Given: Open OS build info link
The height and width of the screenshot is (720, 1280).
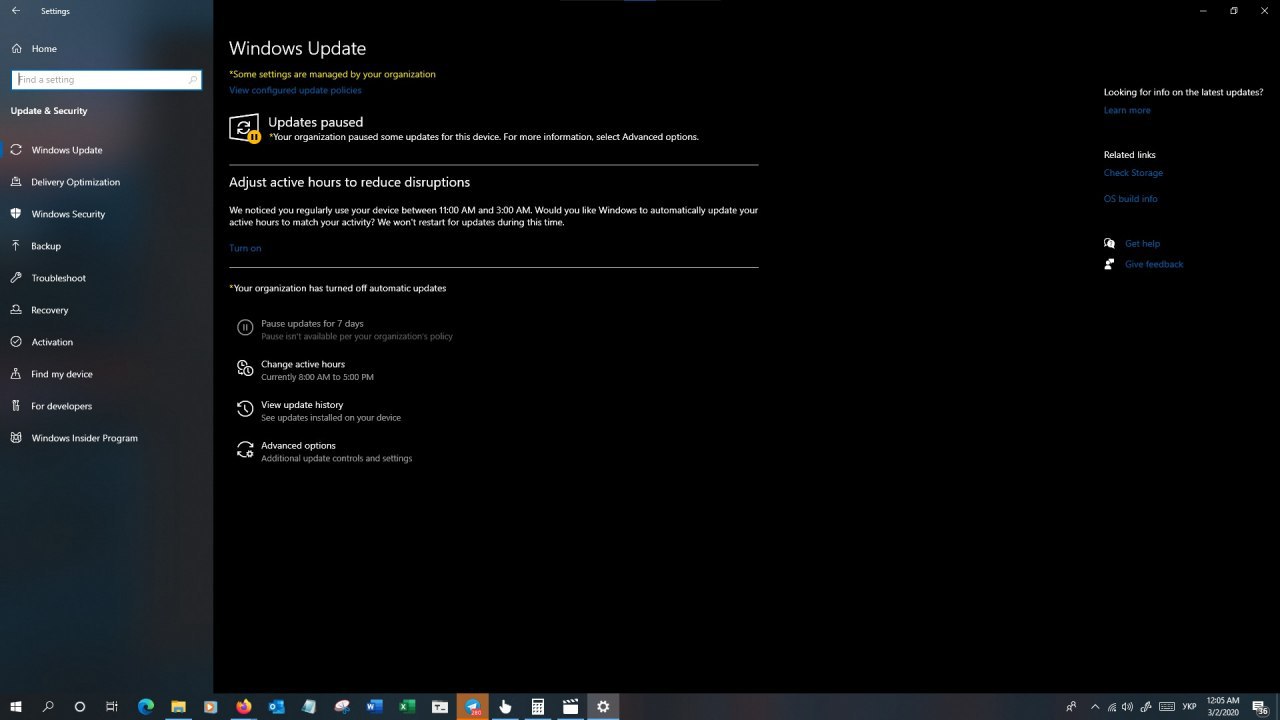Looking at the screenshot, I should click(x=1130, y=199).
